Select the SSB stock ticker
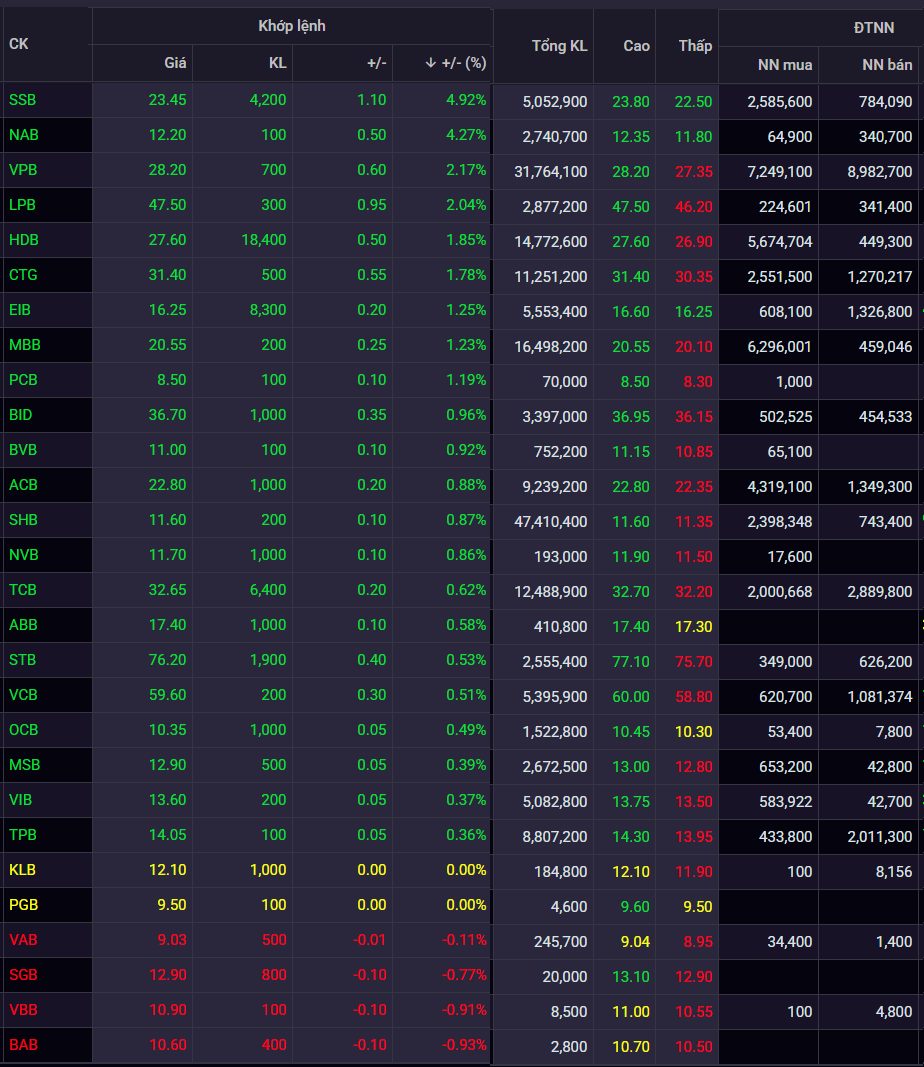This screenshot has width=924, height=1067. 22,100
